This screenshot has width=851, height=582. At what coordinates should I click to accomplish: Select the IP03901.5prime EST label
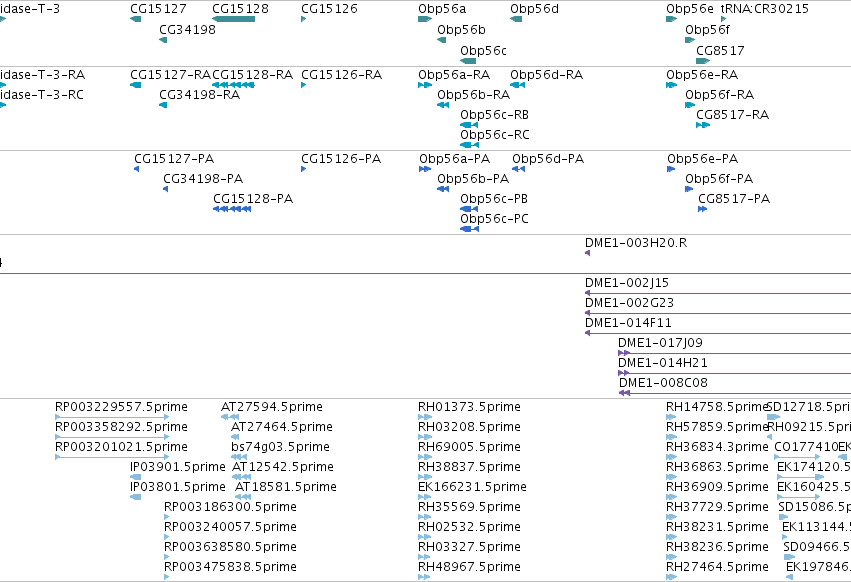tap(177, 467)
